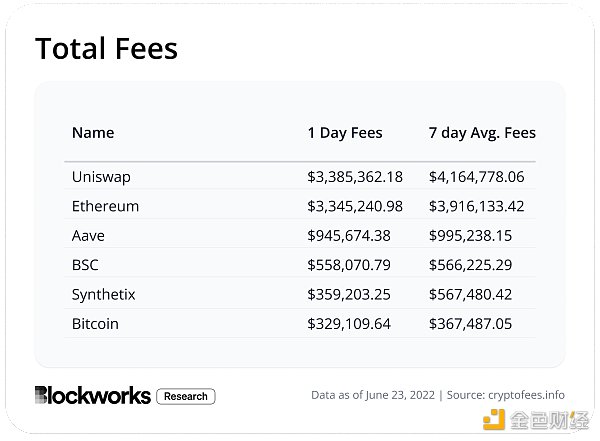Image resolution: width=600 pixels, height=441 pixels.
Task: Click the Bitcoin row name
Action: (x=95, y=324)
